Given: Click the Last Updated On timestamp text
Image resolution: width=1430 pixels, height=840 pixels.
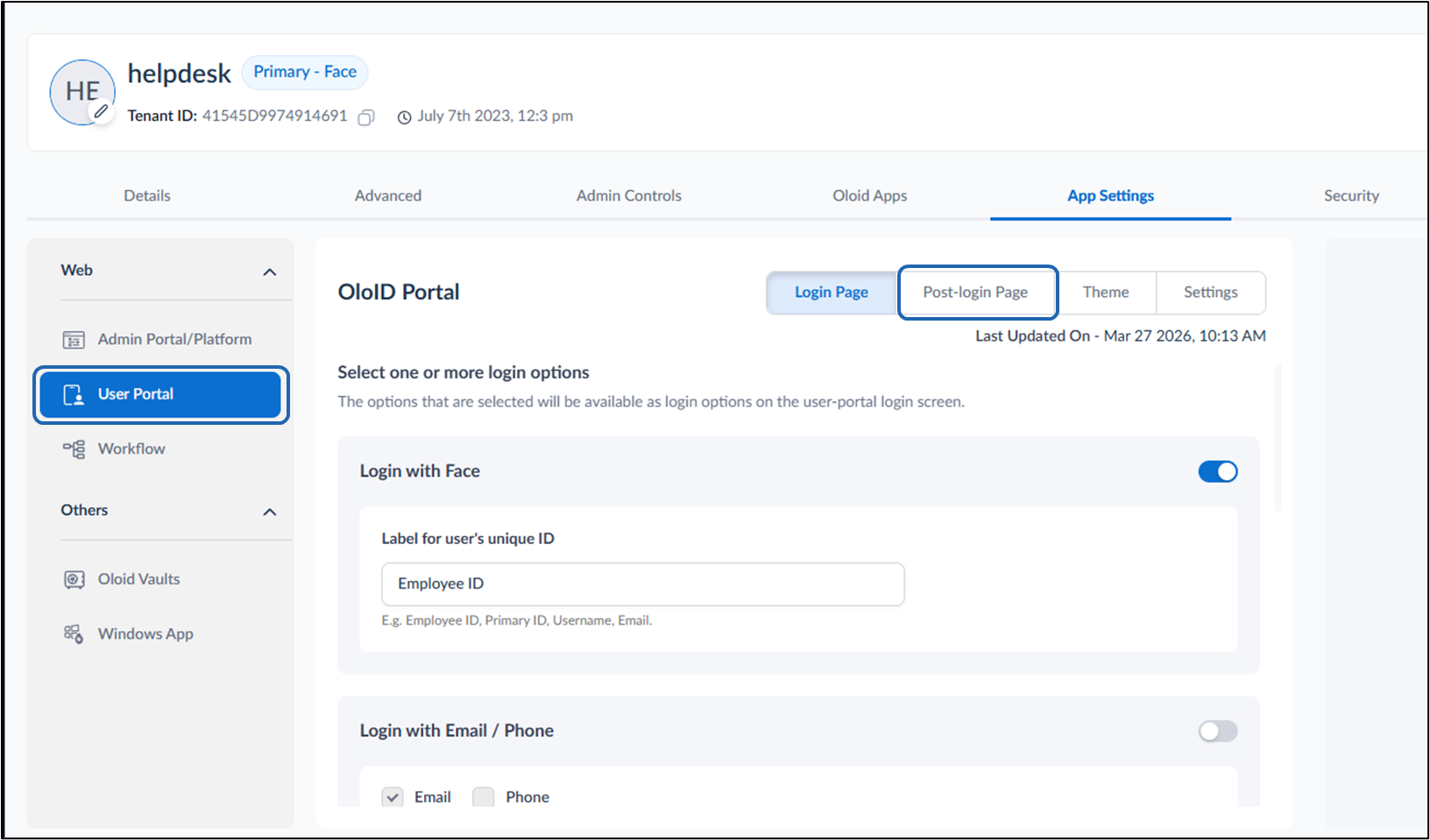Looking at the screenshot, I should 1121,336.
